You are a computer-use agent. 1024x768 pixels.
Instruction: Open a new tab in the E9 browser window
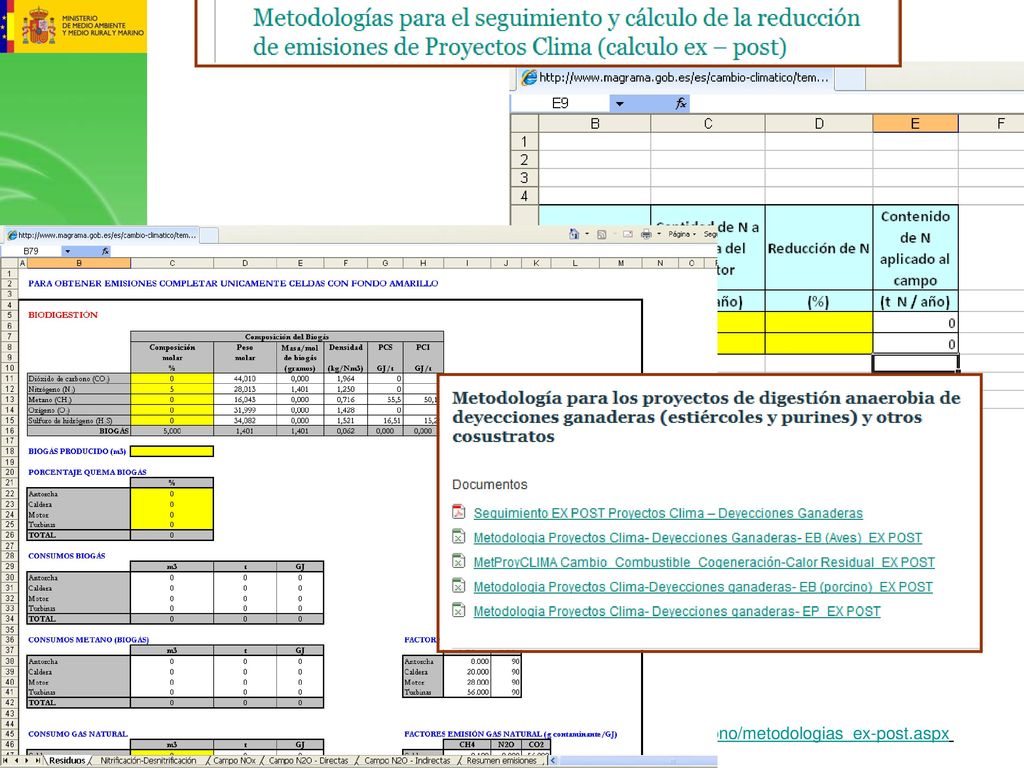click(850, 78)
